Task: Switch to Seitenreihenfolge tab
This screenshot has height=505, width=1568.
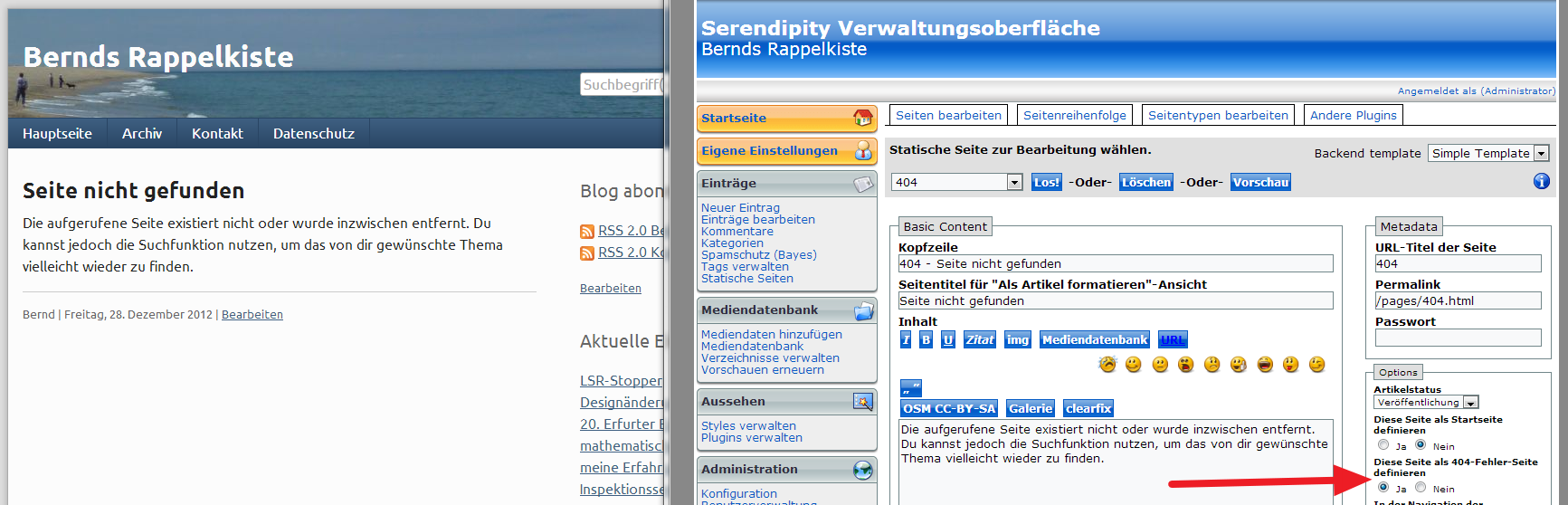Action: pos(1074,115)
